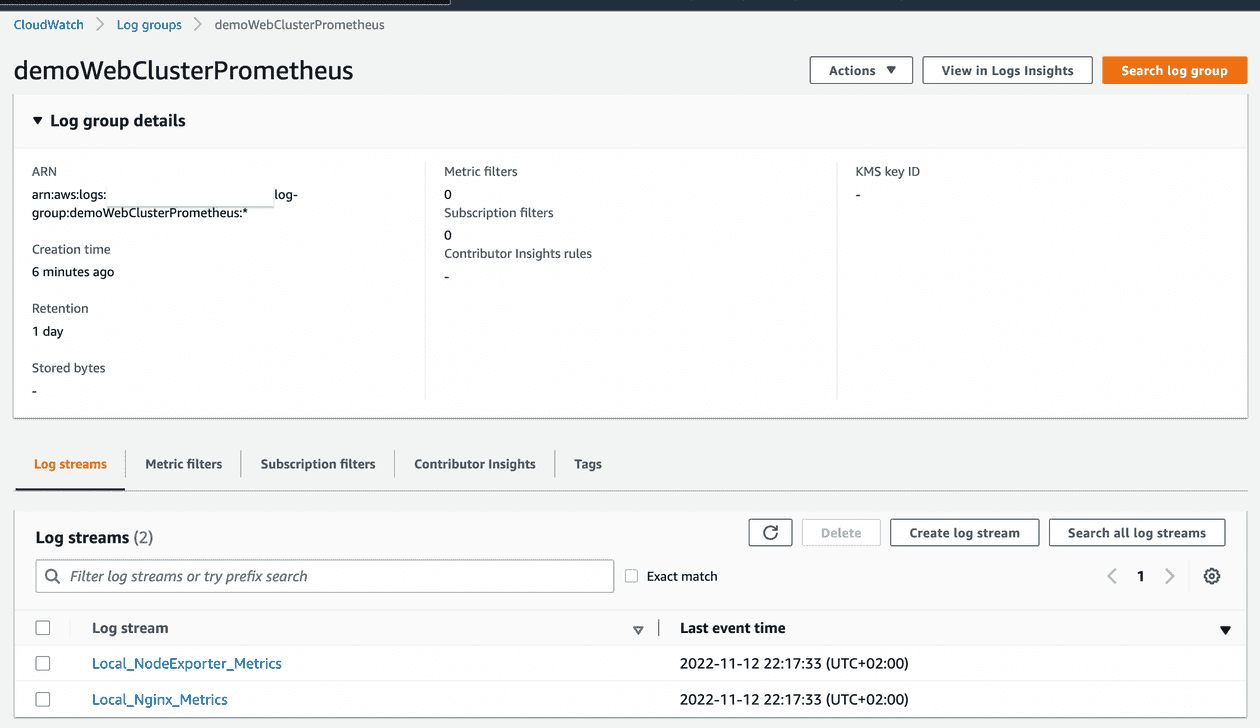Viewport: 1260px width, 728px height.
Task: Go to the previous page of log streams
Action: tap(1111, 576)
